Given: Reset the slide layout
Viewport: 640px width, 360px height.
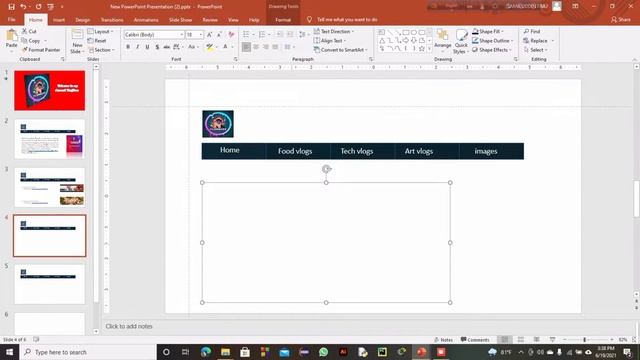Looking at the screenshot, I should (x=97, y=41).
